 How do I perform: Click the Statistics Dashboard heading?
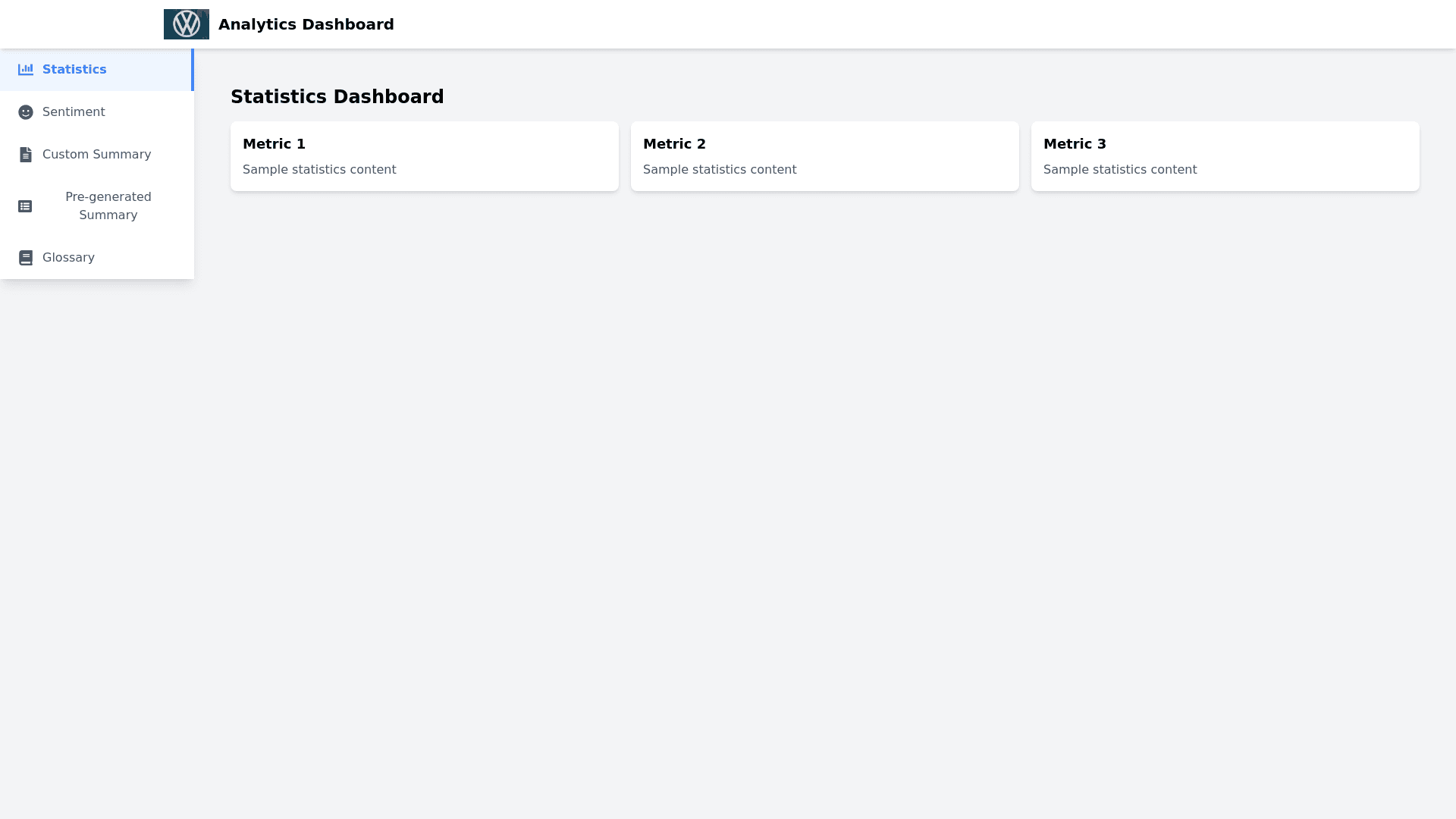(337, 97)
